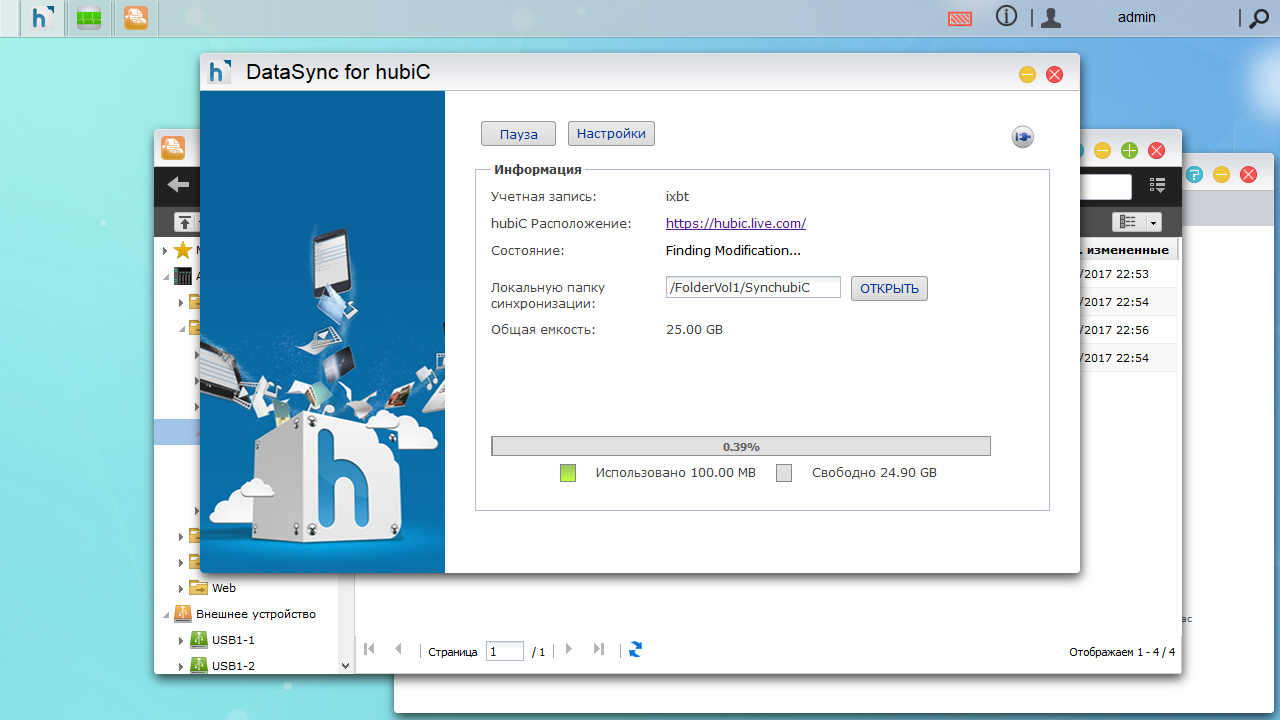
Task: Sort by the измененные date column header
Action: point(1126,250)
